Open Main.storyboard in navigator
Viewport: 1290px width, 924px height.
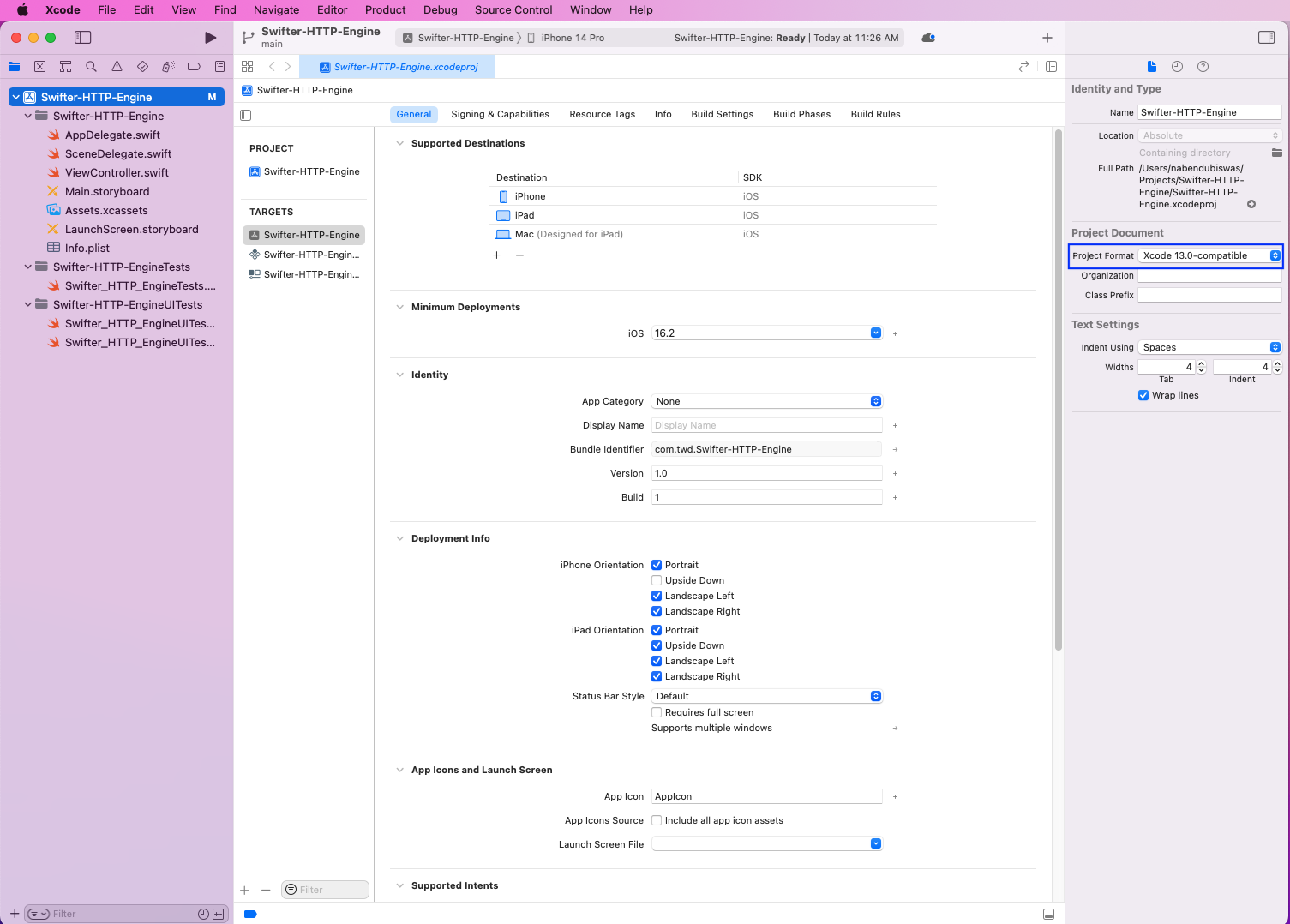click(x=107, y=191)
